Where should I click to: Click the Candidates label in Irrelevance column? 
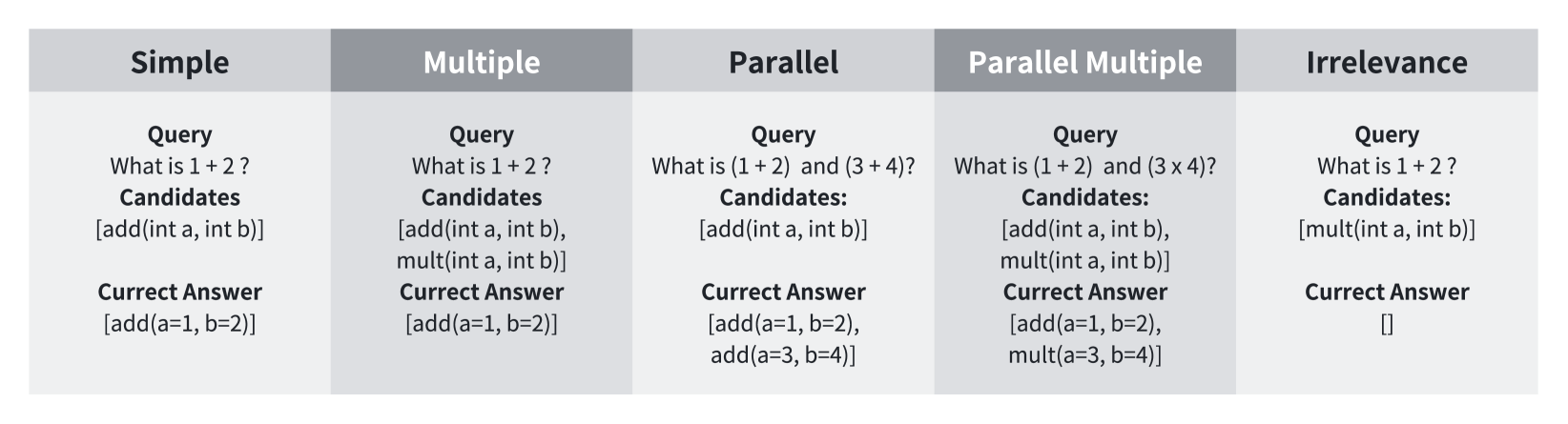click(1386, 197)
